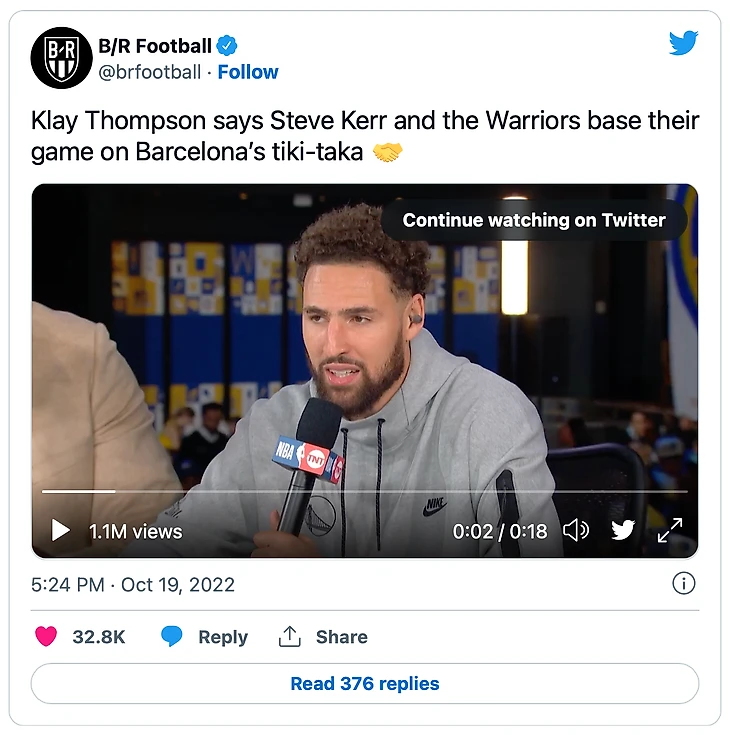Open the @brfootball handle link
This screenshot has width=730, height=735.
[x=149, y=72]
